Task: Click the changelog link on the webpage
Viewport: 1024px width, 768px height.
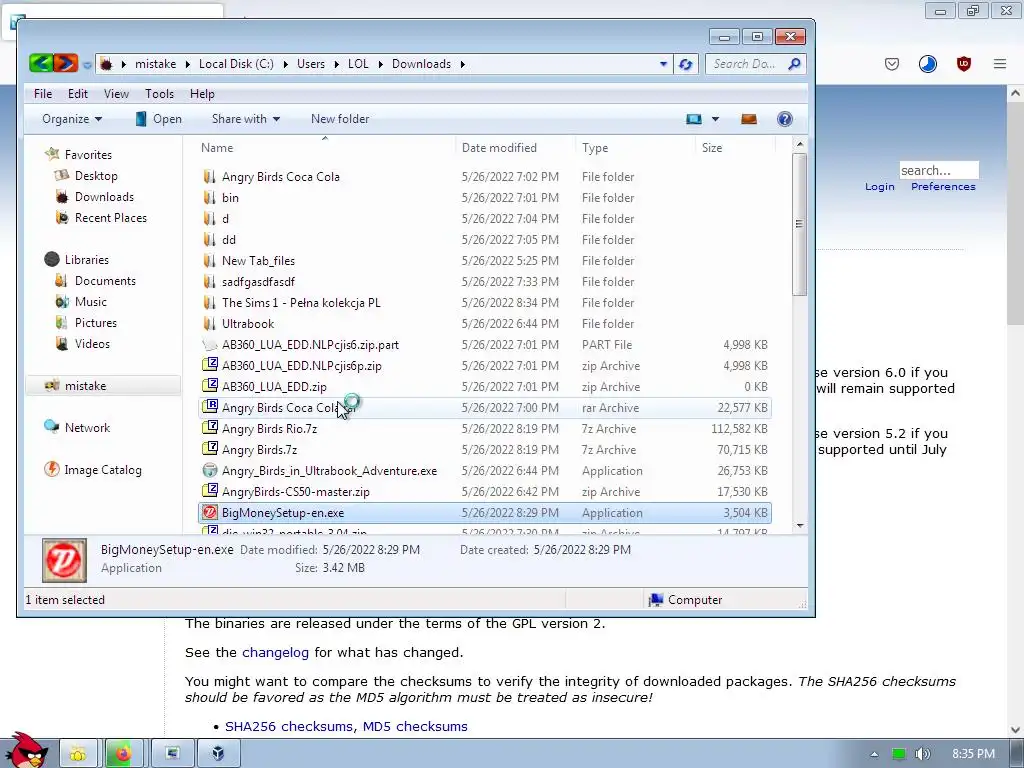Action: tap(275, 652)
